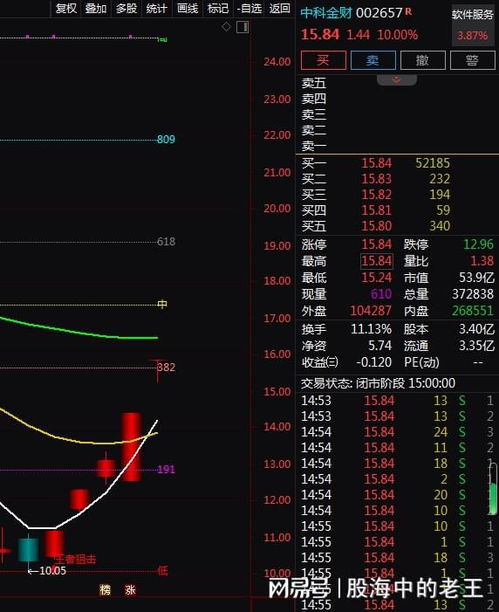
Task: Click 总量 value 372838
Action: click(x=473, y=294)
